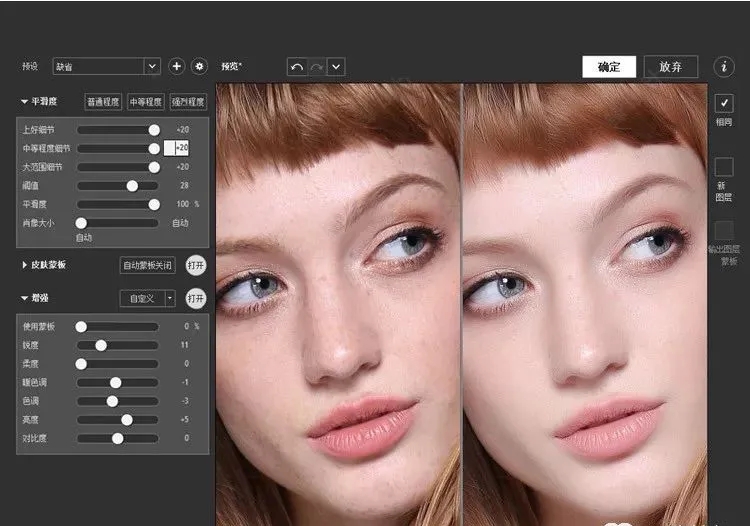This screenshot has height=526, width=750.
Task: Uncheck the 相同 checkbox
Action: pyautogui.click(x=724, y=103)
